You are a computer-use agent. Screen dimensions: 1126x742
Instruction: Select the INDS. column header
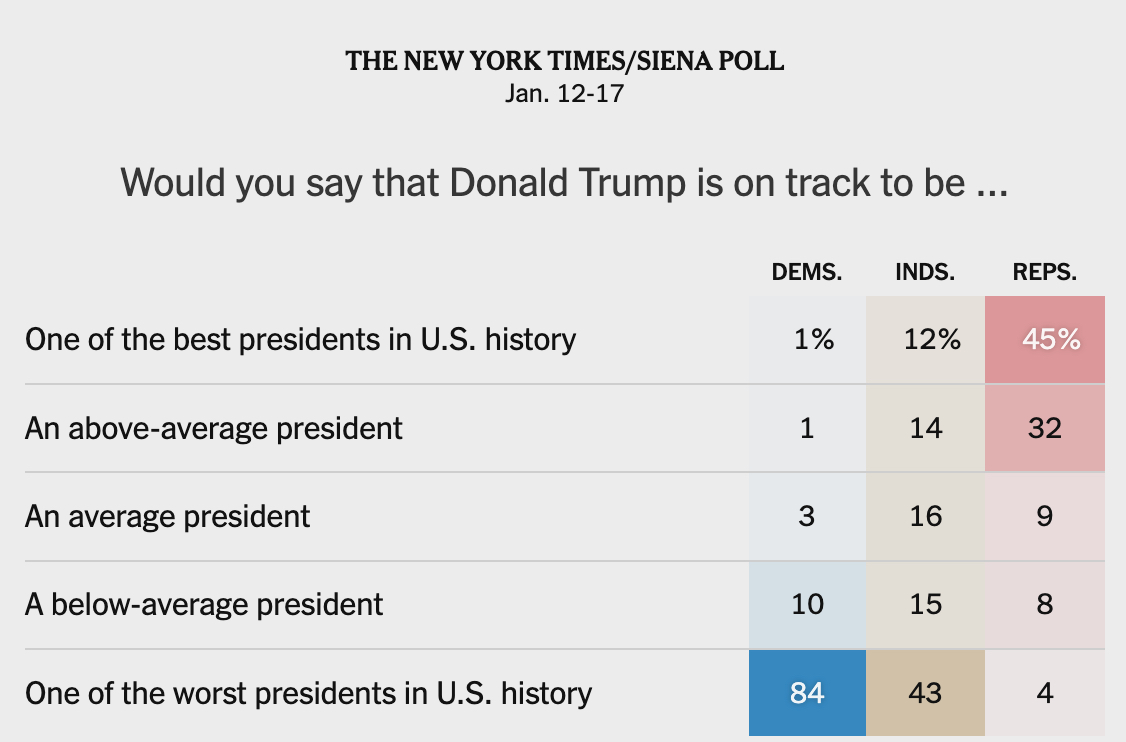coord(926,273)
